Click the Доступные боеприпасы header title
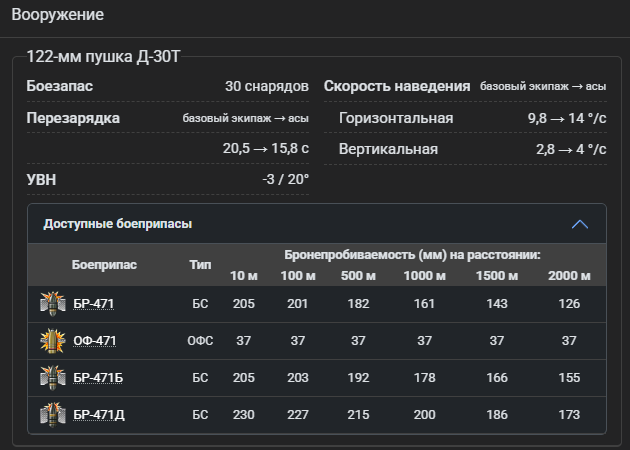The height and width of the screenshot is (450, 630). pyautogui.click(x=118, y=224)
